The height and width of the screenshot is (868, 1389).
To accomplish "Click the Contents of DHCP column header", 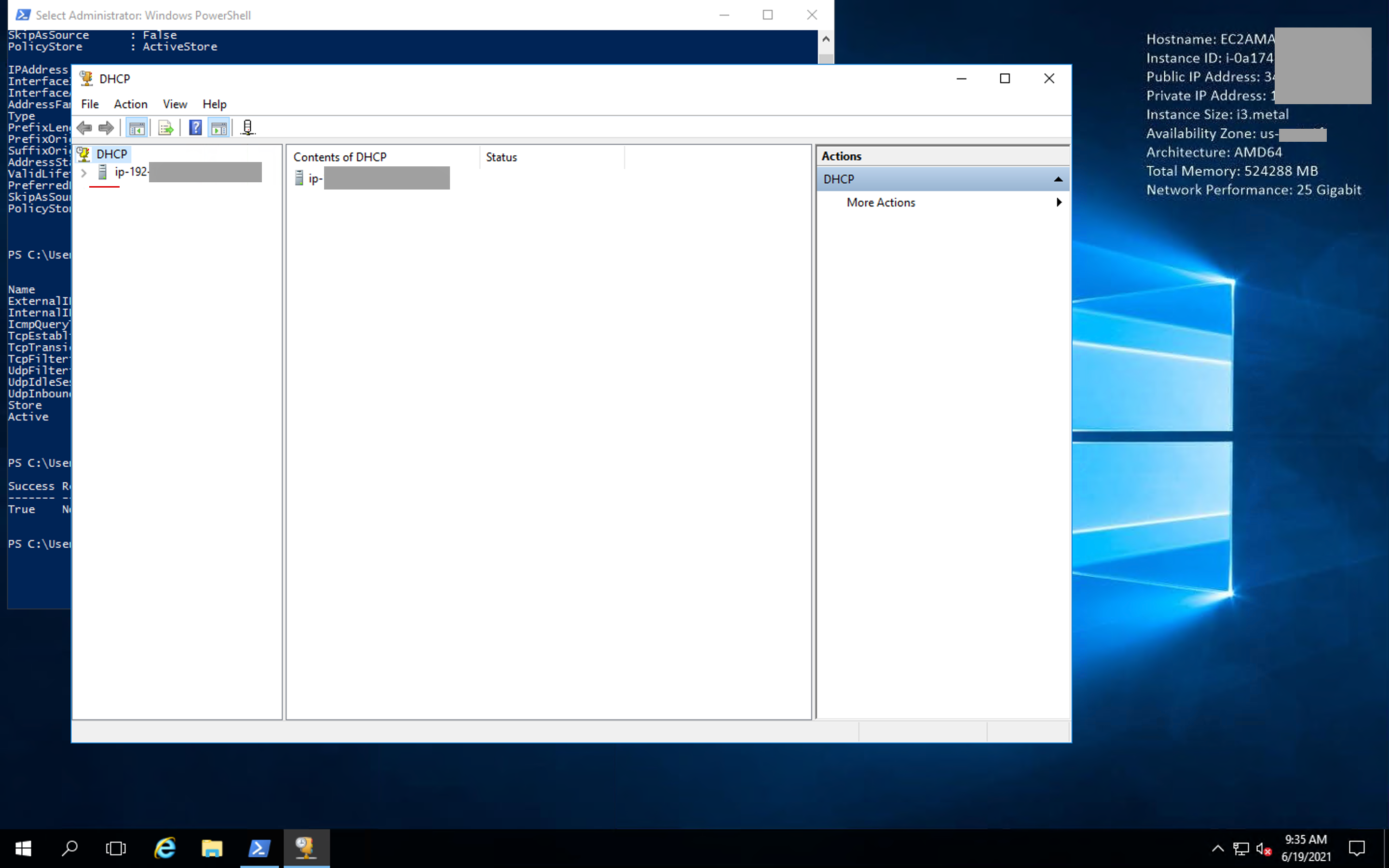I will tap(383, 157).
